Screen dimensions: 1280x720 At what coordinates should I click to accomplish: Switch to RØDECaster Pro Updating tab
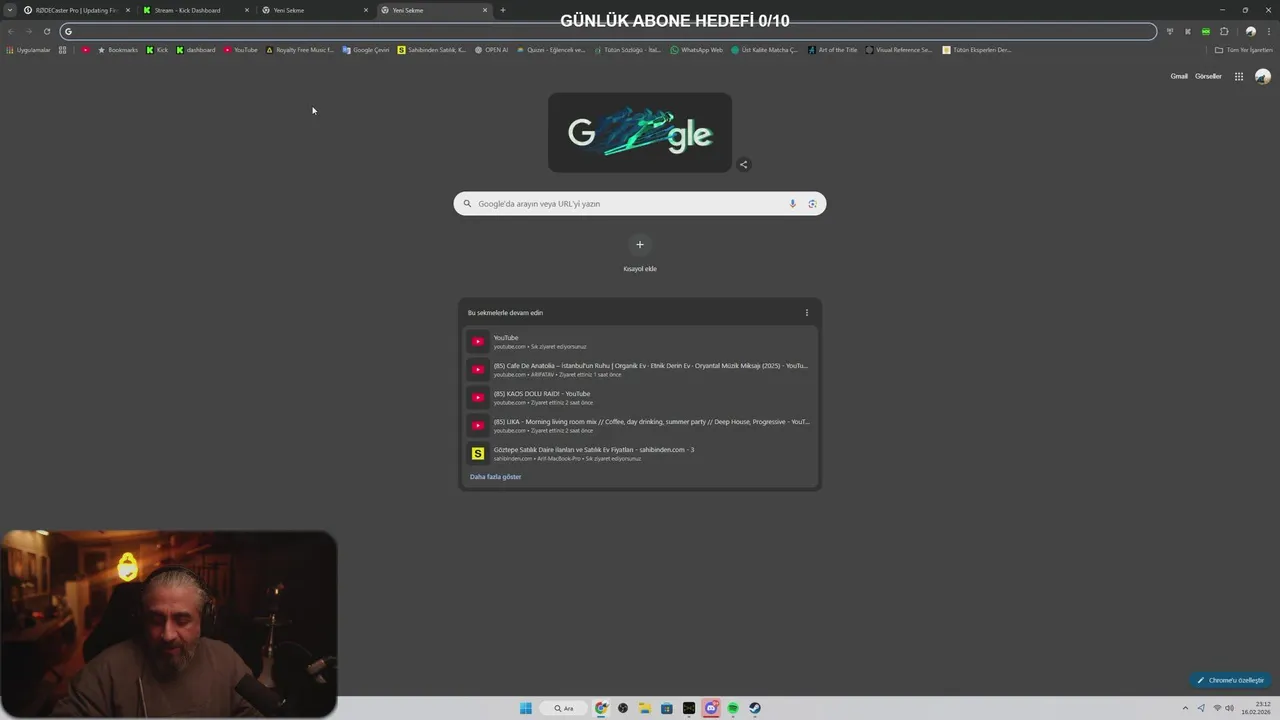click(x=76, y=10)
